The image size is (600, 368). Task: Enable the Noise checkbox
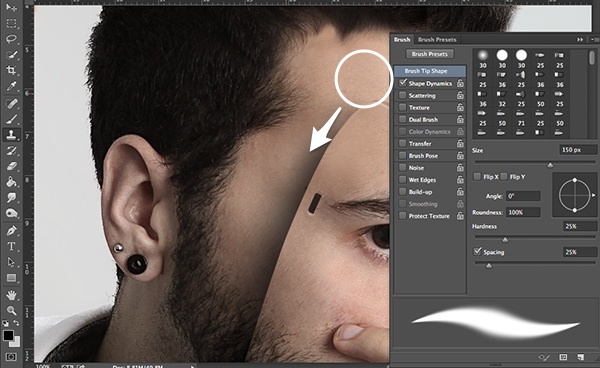pos(403,167)
